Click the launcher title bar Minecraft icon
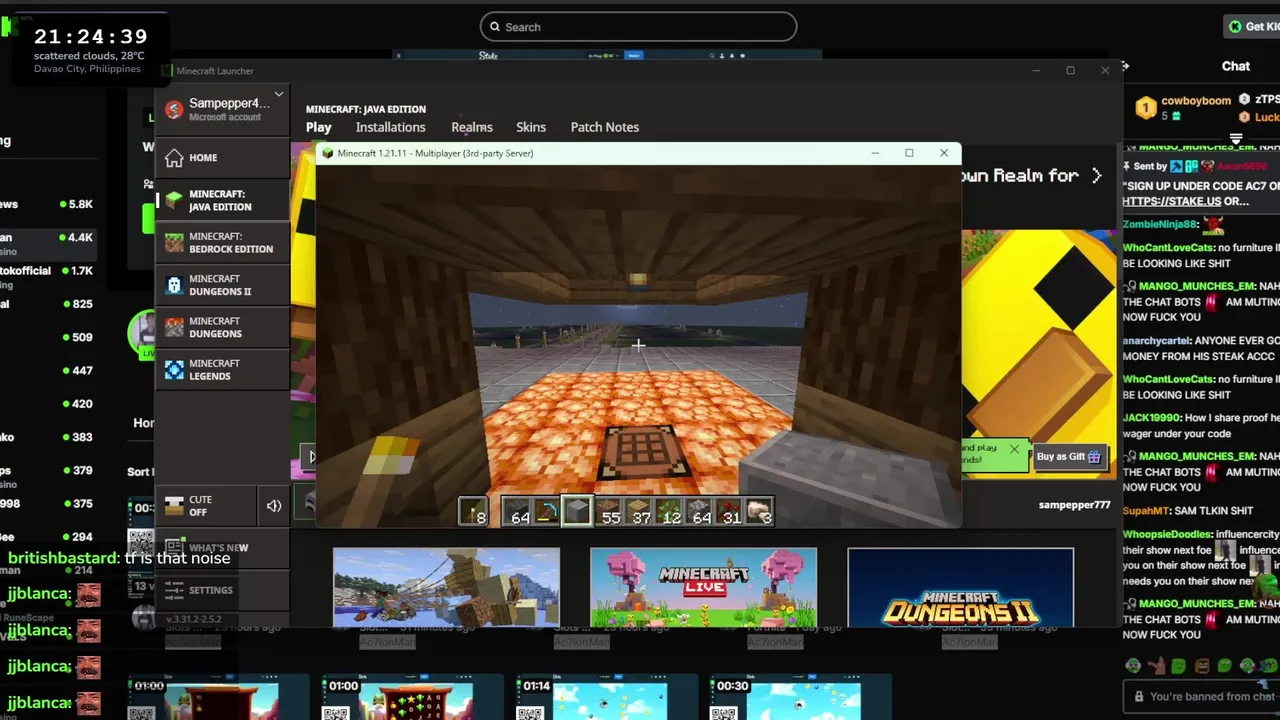The image size is (1280, 720). click(x=167, y=71)
